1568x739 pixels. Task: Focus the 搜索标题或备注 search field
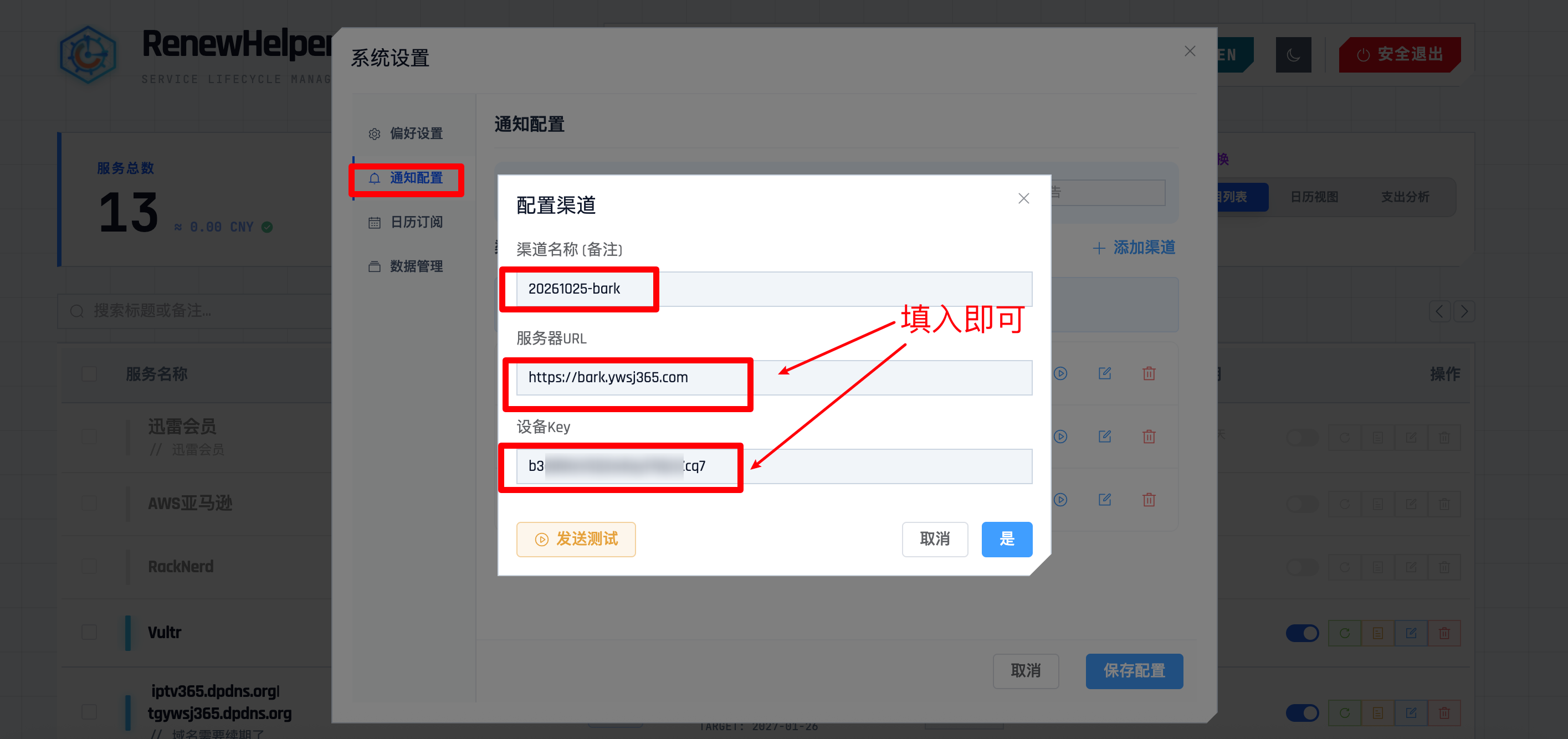195,311
